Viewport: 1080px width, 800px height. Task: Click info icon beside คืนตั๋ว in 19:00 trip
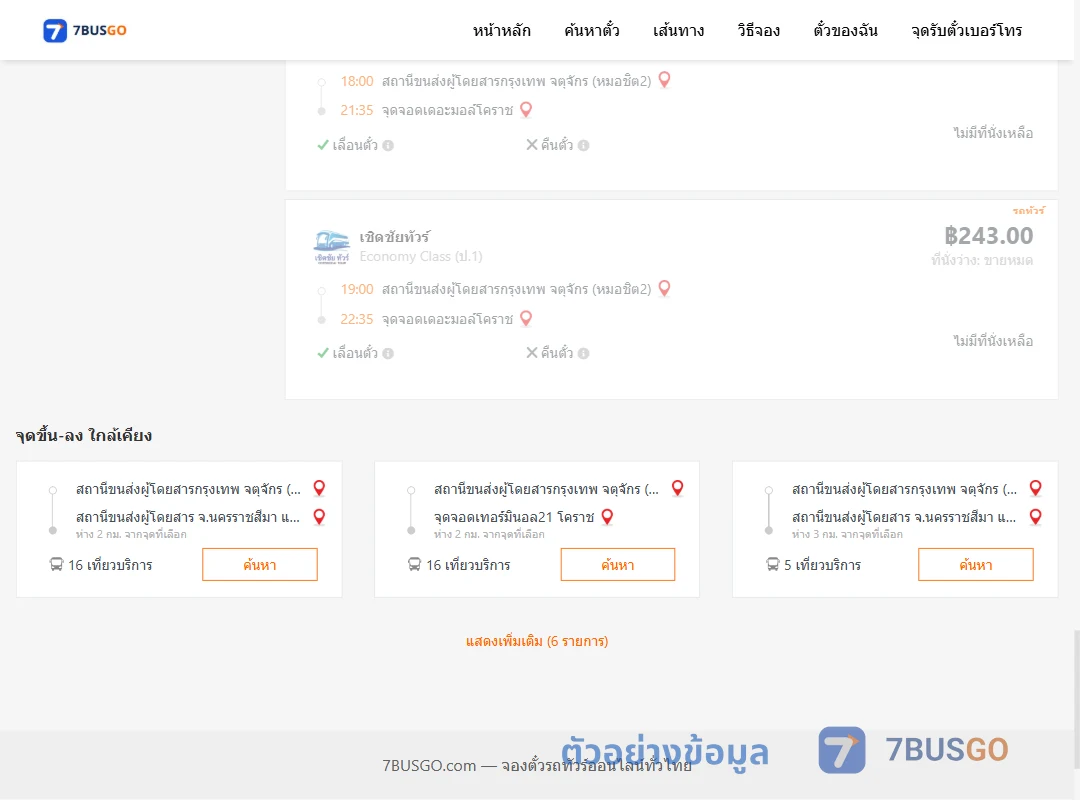point(583,353)
